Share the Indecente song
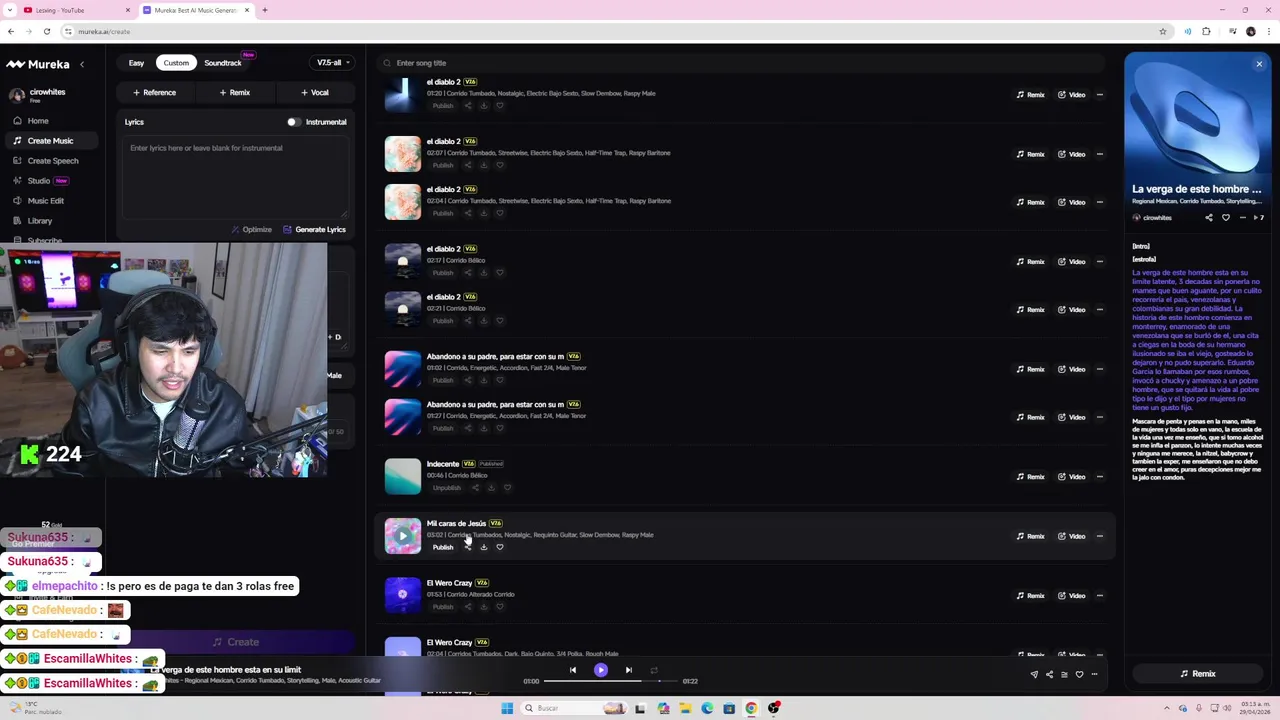Image resolution: width=1280 pixels, height=720 pixels. [475, 488]
